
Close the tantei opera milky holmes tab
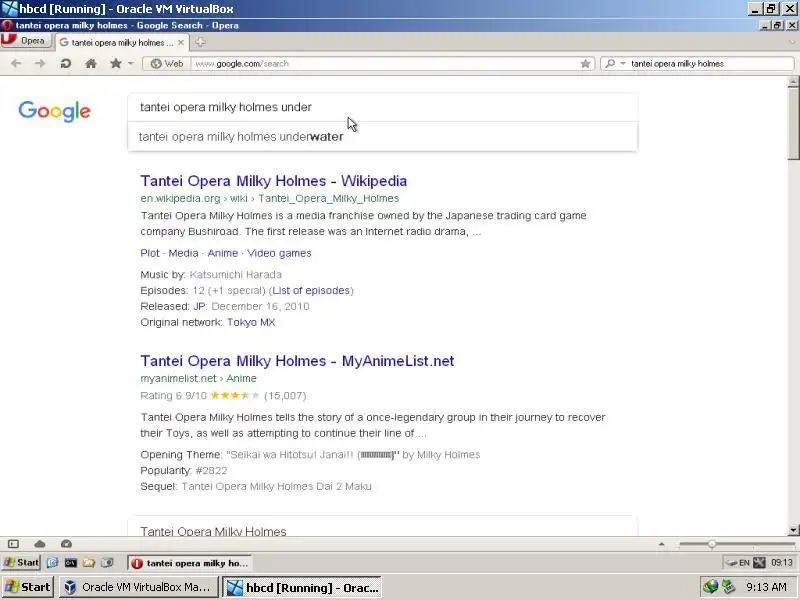pyautogui.click(x=181, y=42)
